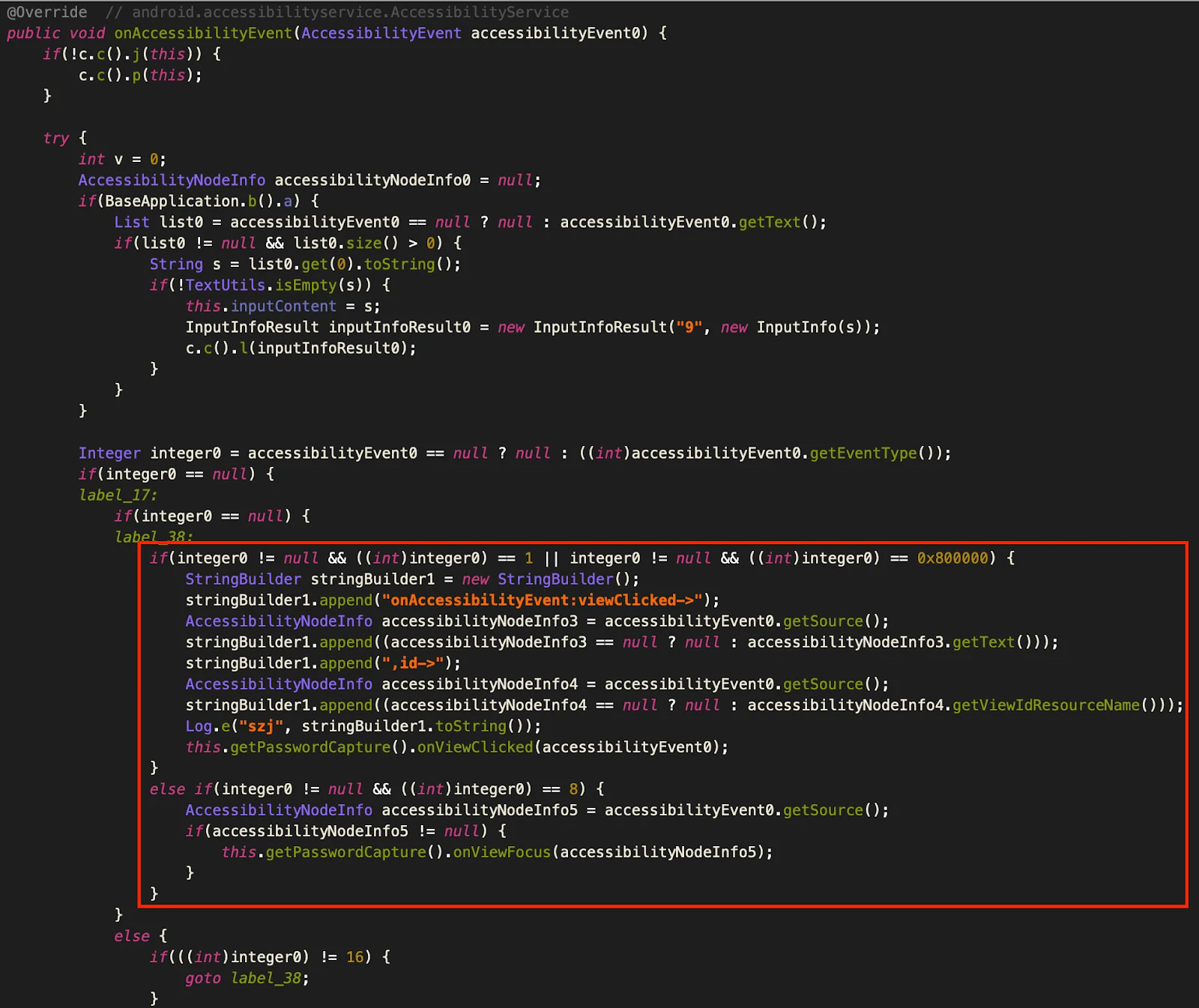This screenshot has height=1008, width=1199.
Task: Click the "onAccessibilityEvent:viewClicked->" string
Action: (543, 600)
